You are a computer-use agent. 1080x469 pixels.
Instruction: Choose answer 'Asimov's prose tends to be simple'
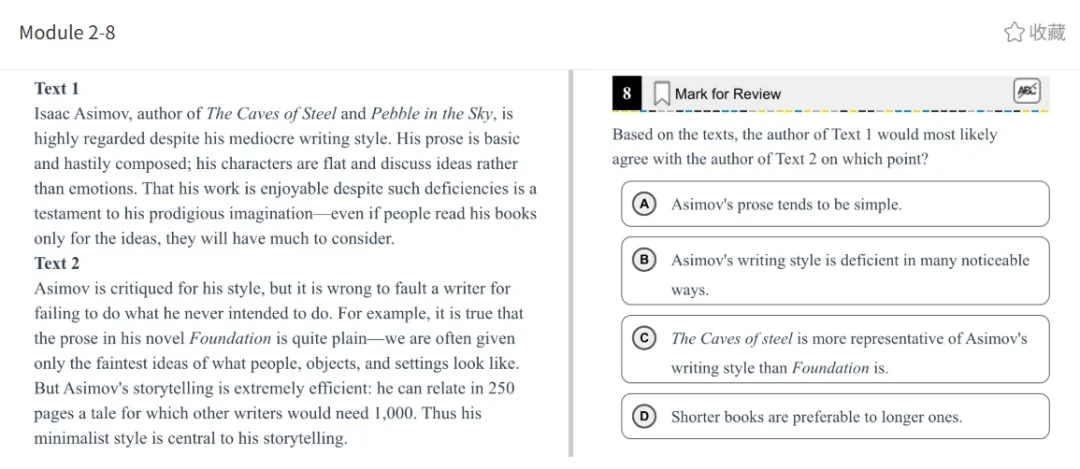(x=786, y=205)
